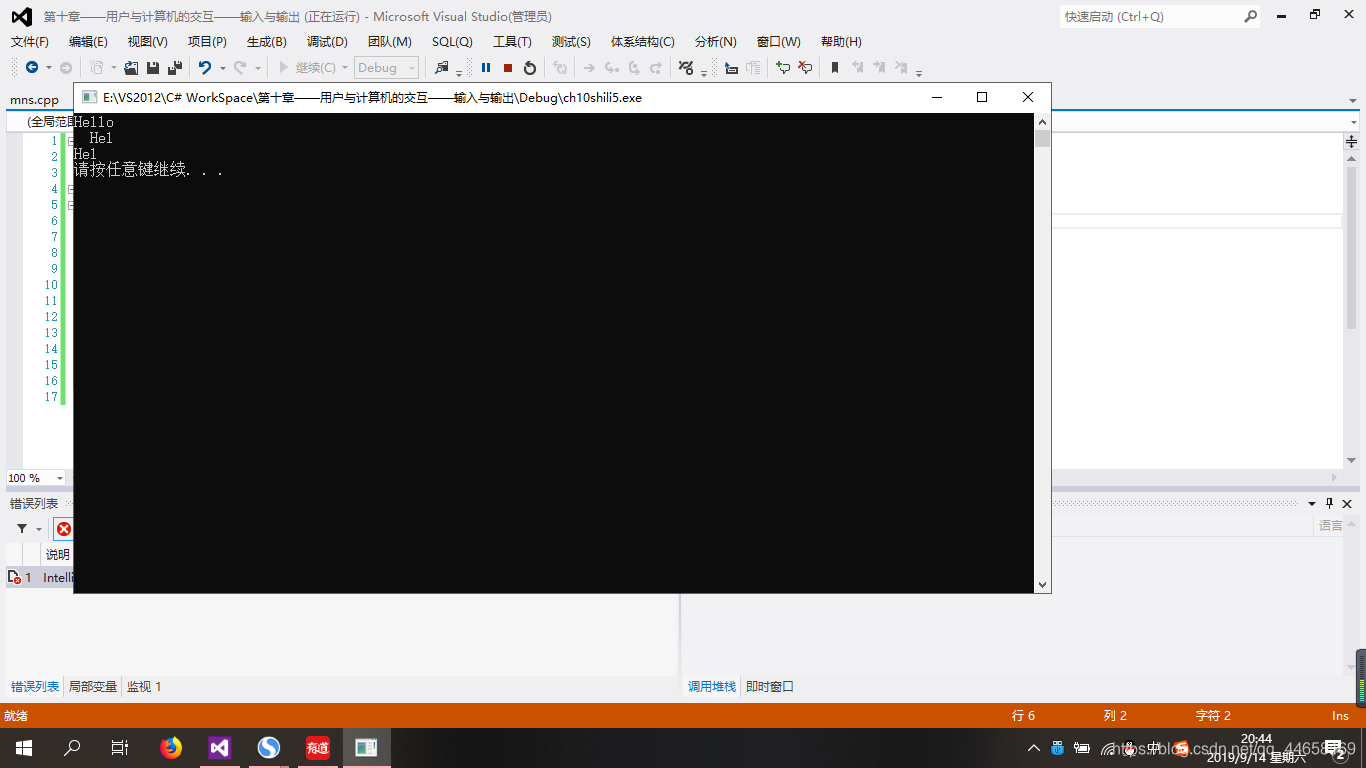Toggle the Ins insert mode indicator
The image size is (1366, 768).
[x=1339, y=715]
